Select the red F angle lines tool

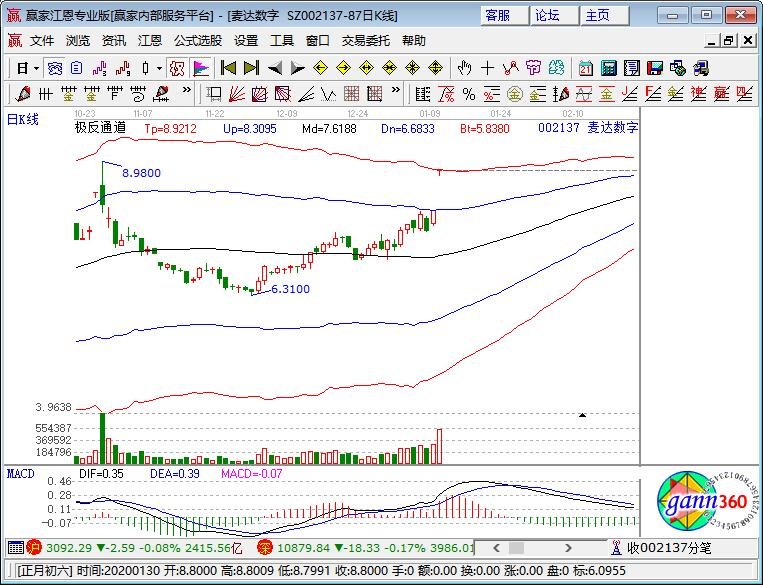point(653,93)
